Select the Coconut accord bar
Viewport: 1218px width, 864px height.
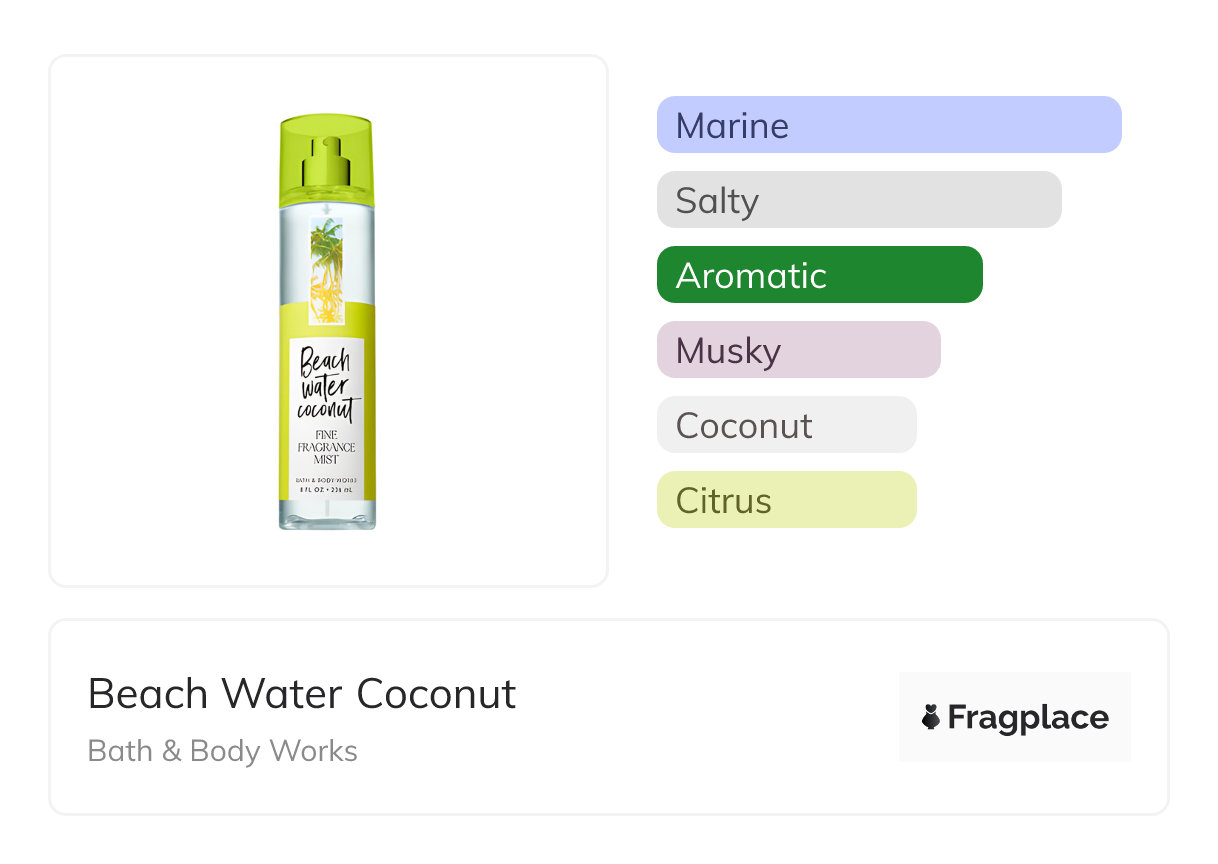[786, 425]
